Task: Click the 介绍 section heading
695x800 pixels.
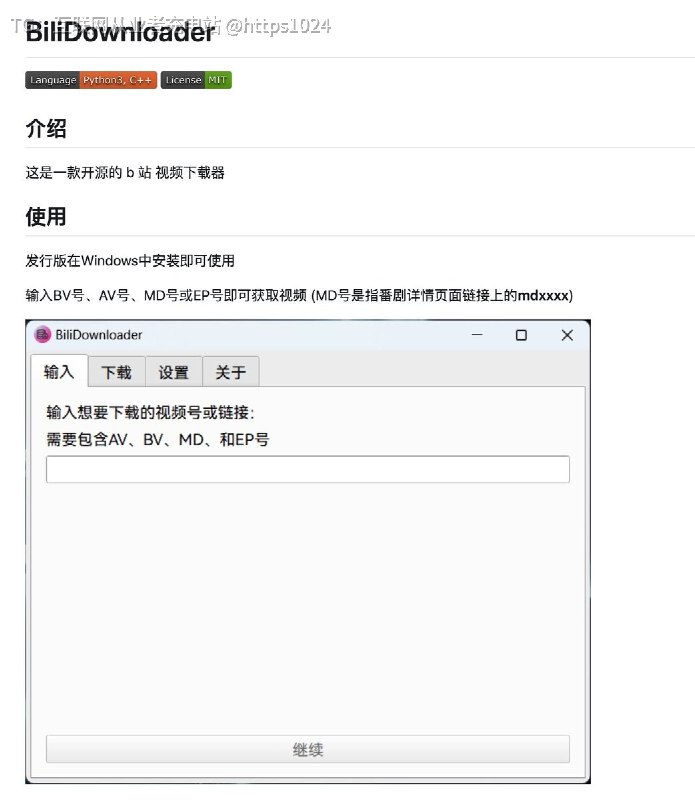Action: (46, 128)
